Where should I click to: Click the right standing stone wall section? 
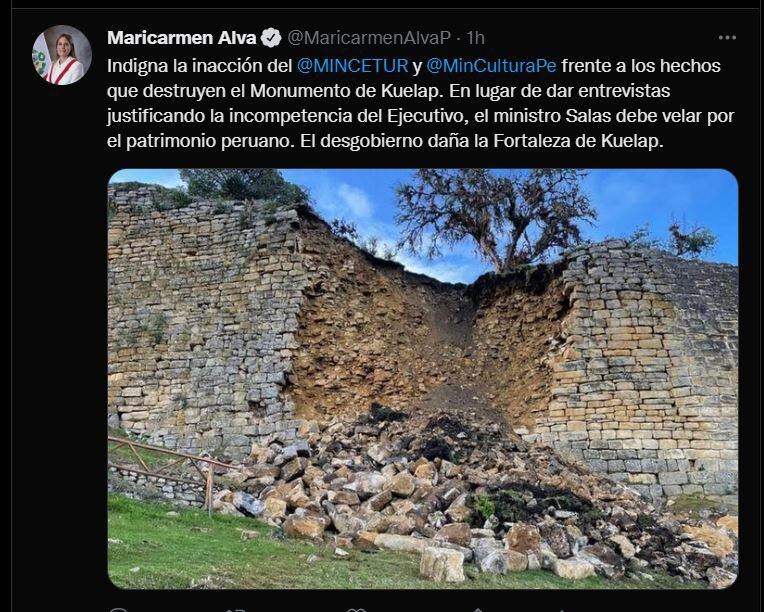coord(643,370)
